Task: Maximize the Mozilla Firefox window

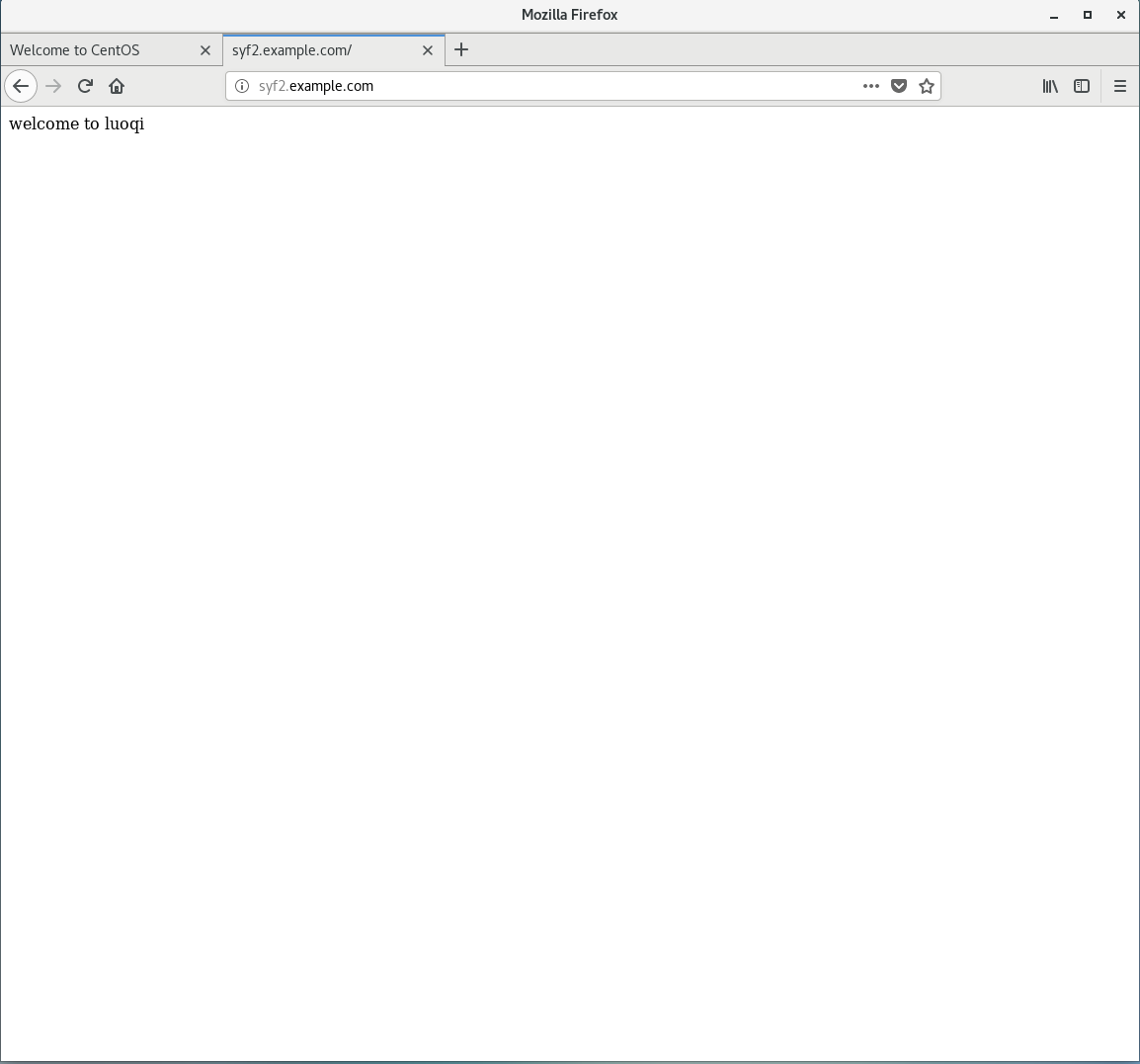Action: click(x=1087, y=15)
